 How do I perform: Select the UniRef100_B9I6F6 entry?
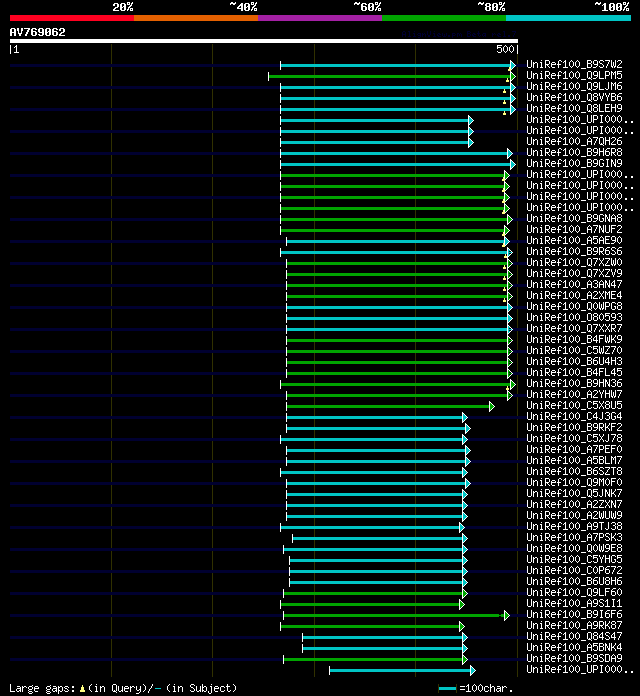[x=574, y=615]
